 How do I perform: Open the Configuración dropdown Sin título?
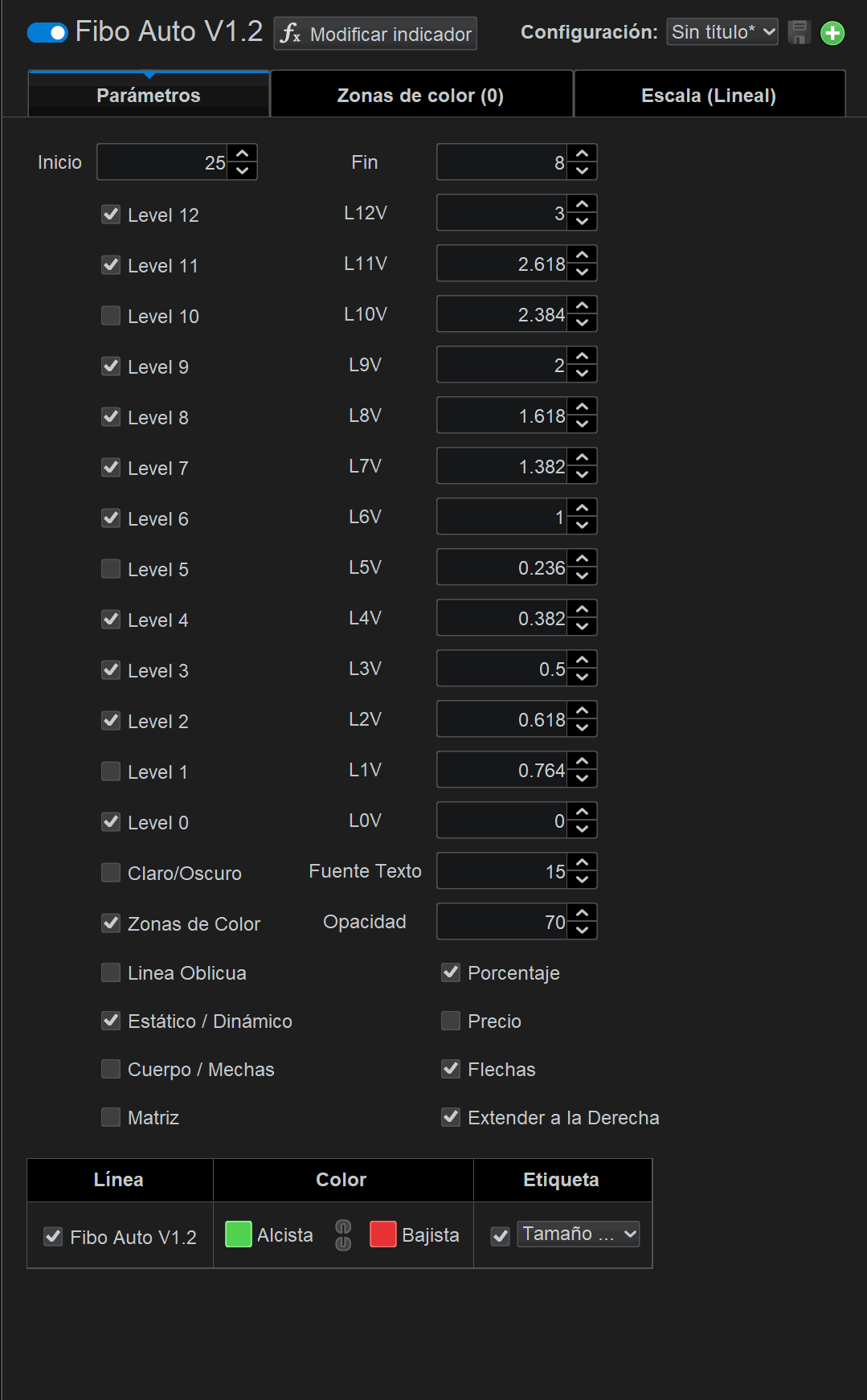[x=722, y=32]
